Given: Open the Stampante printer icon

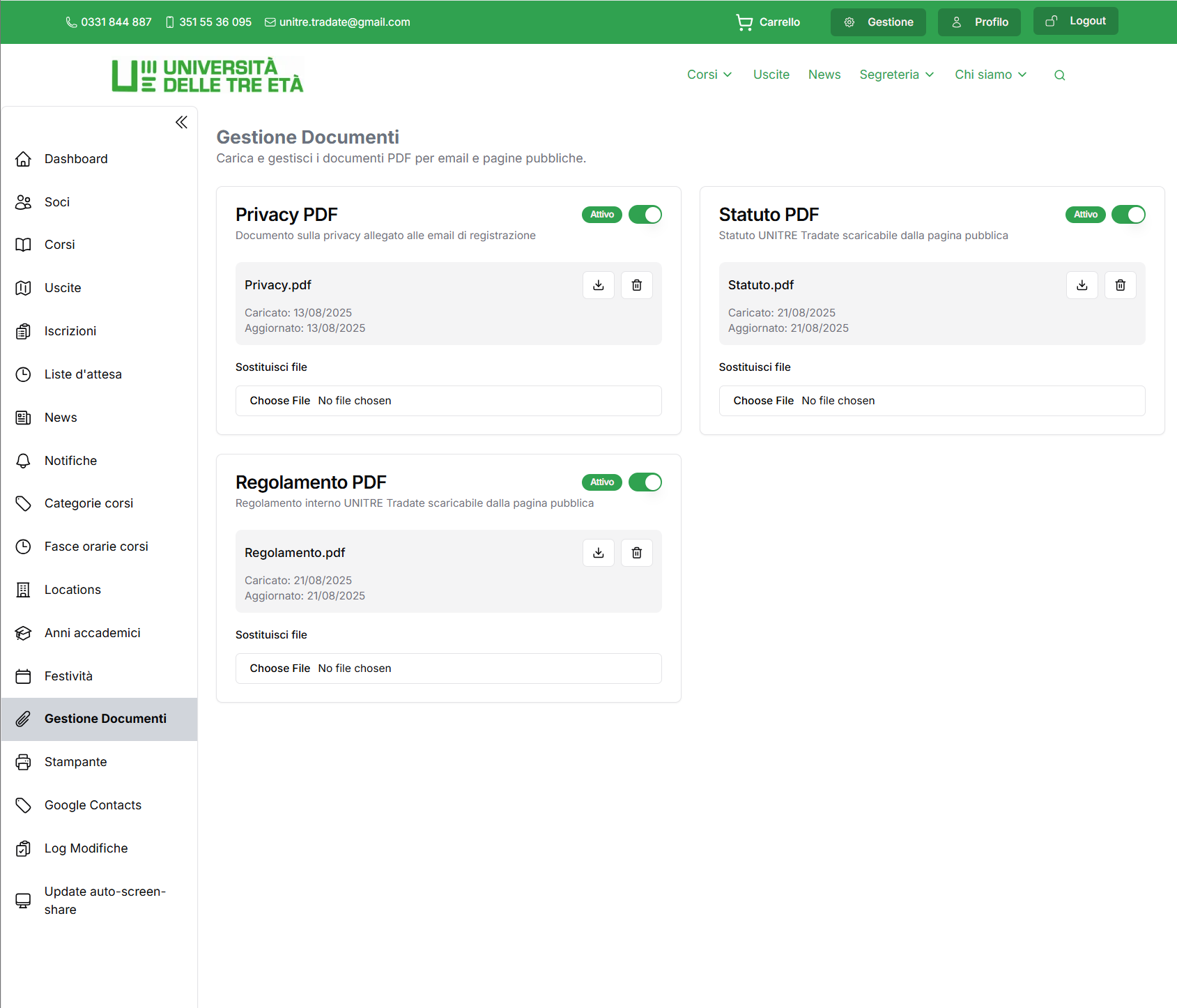Looking at the screenshot, I should click(x=23, y=762).
